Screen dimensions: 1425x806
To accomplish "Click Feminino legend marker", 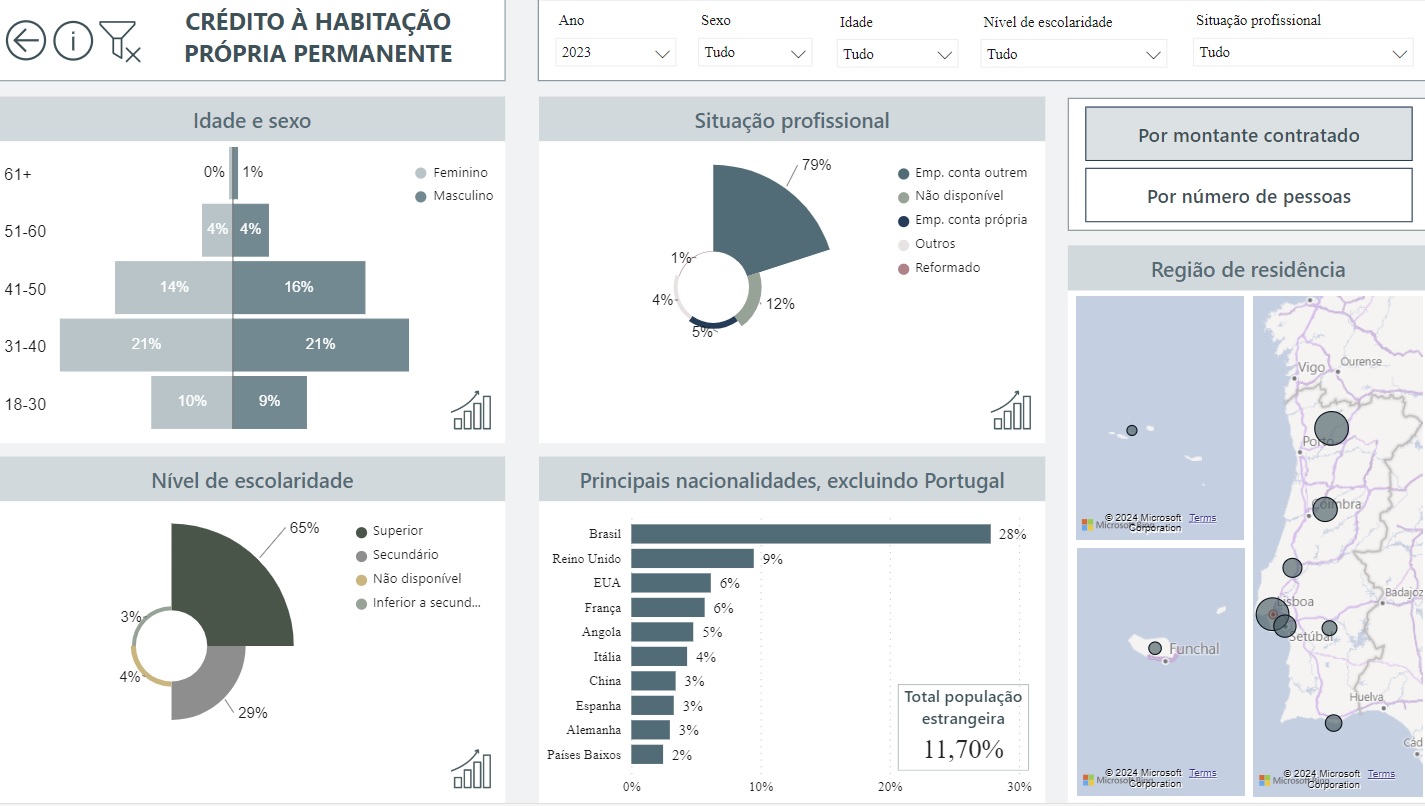I will pyautogui.click(x=421, y=173).
